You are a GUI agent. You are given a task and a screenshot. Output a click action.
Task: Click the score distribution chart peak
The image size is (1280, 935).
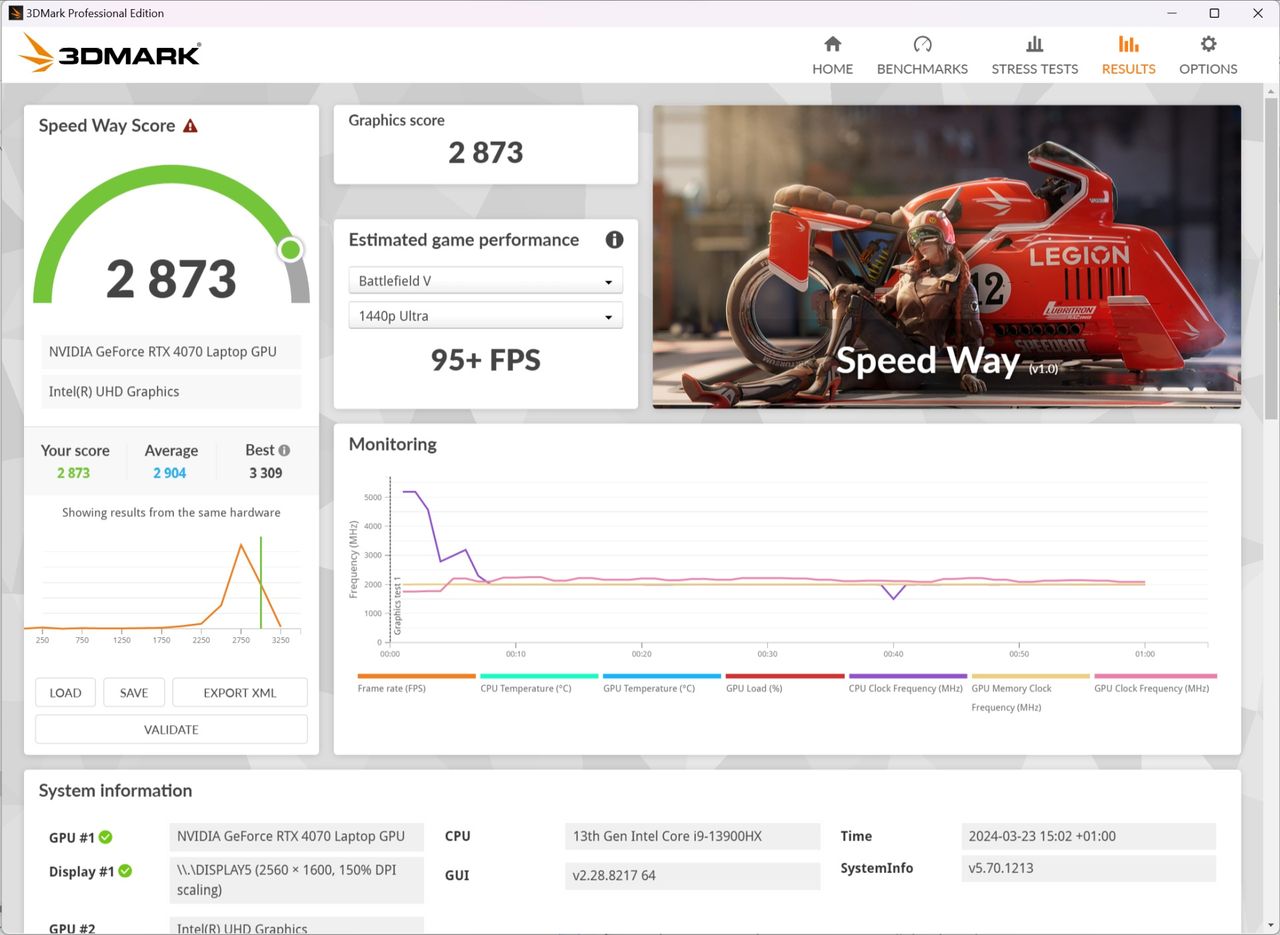click(241, 545)
